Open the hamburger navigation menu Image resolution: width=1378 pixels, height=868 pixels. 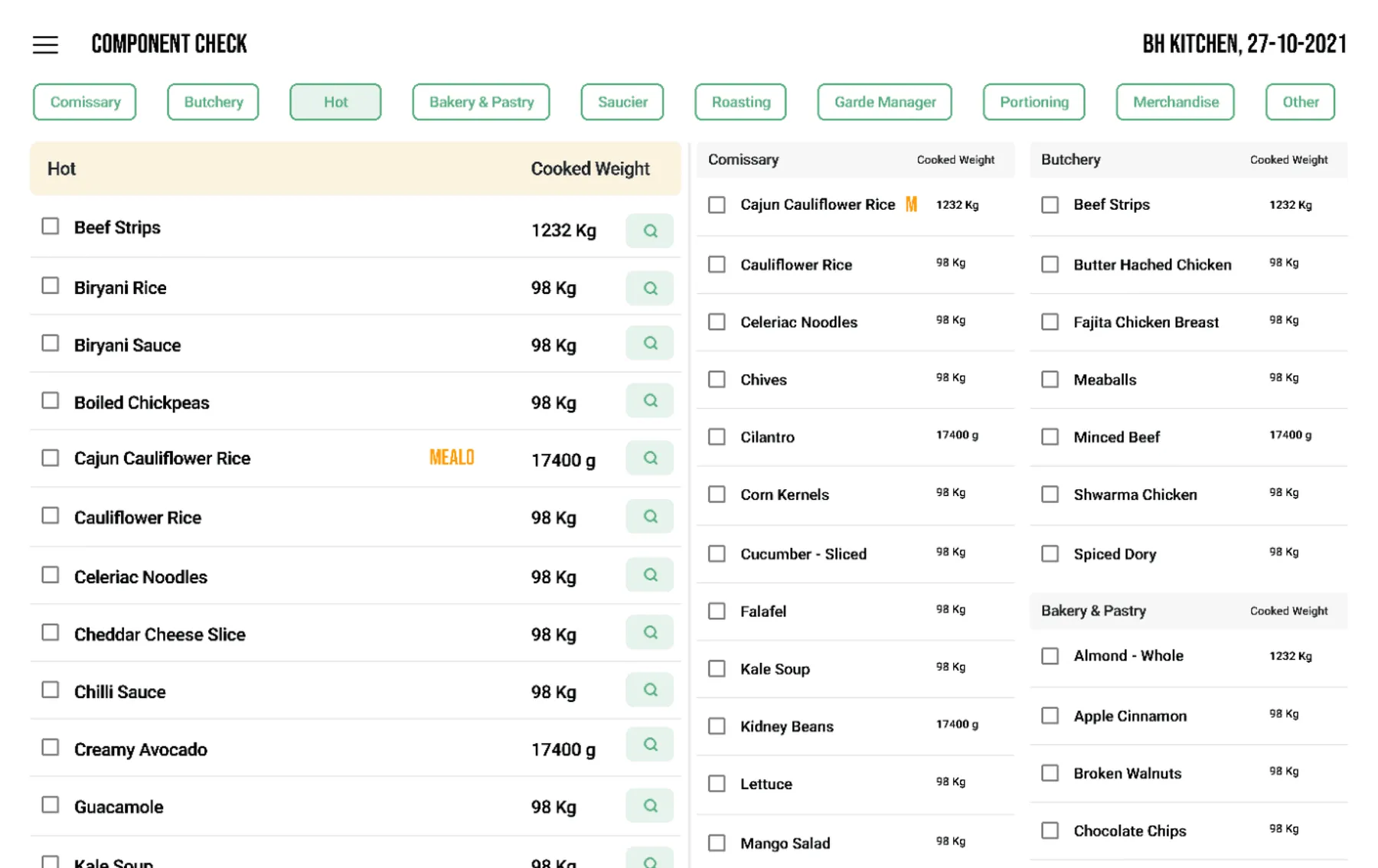tap(45, 45)
